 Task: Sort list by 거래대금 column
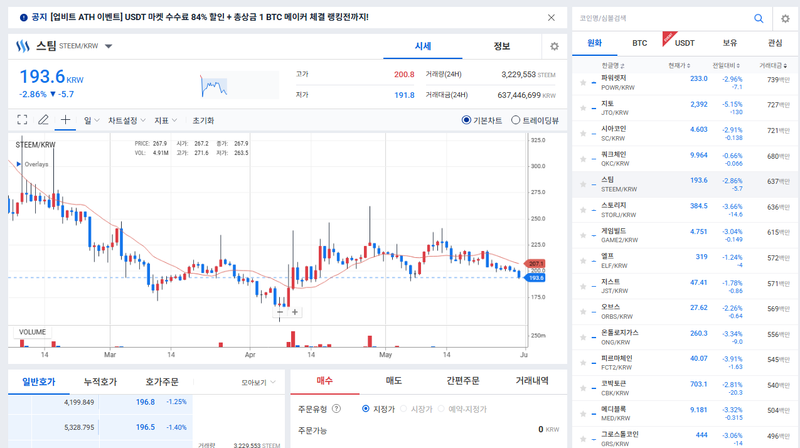pos(773,65)
